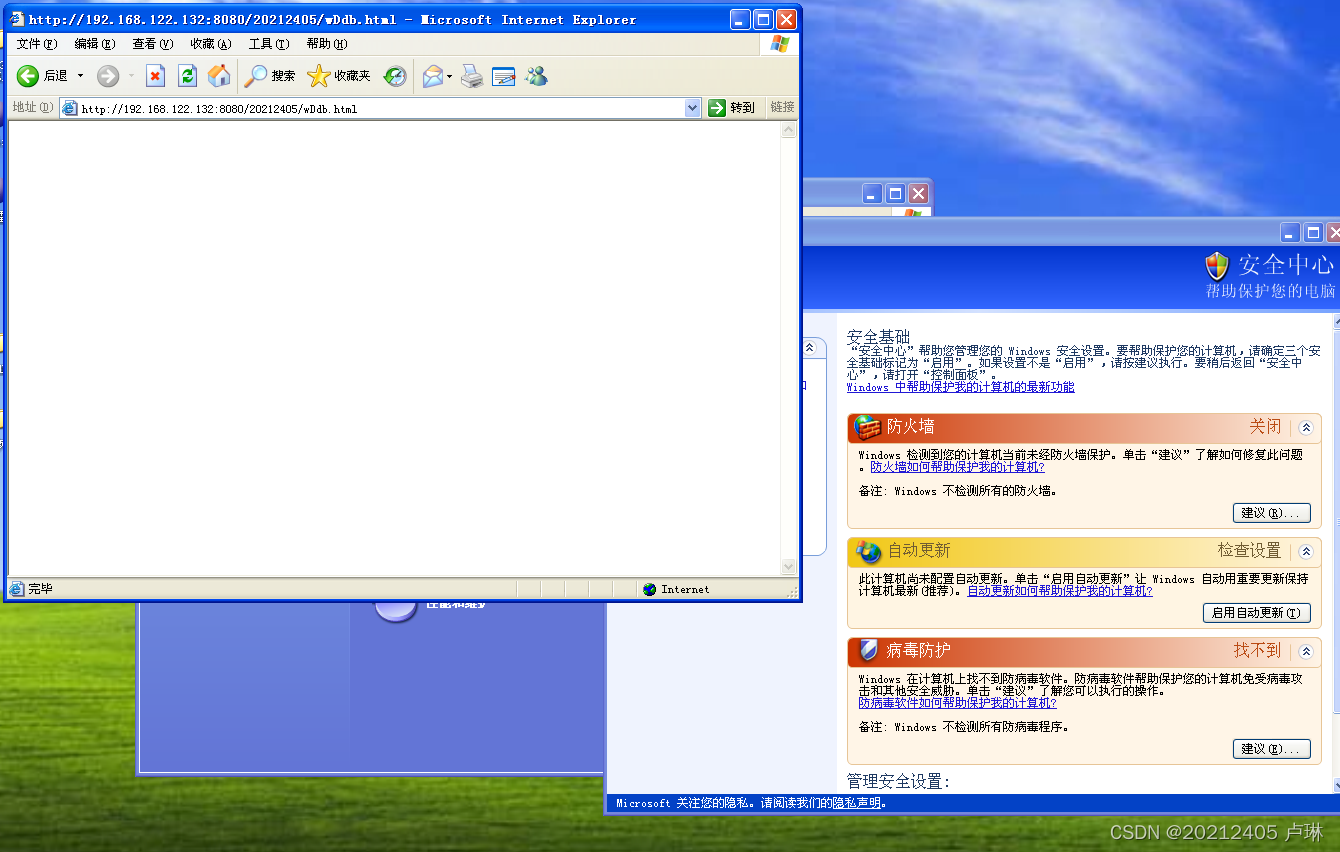Click the IE scrollbar down arrow
The height and width of the screenshot is (852, 1340).
coord(788,567)
